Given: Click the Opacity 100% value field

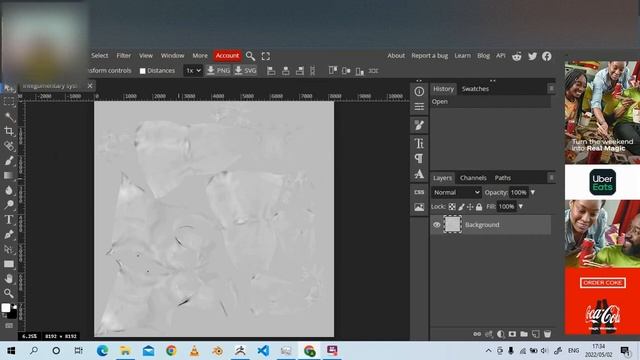Looking at the screenshot, I should [519, 192].
